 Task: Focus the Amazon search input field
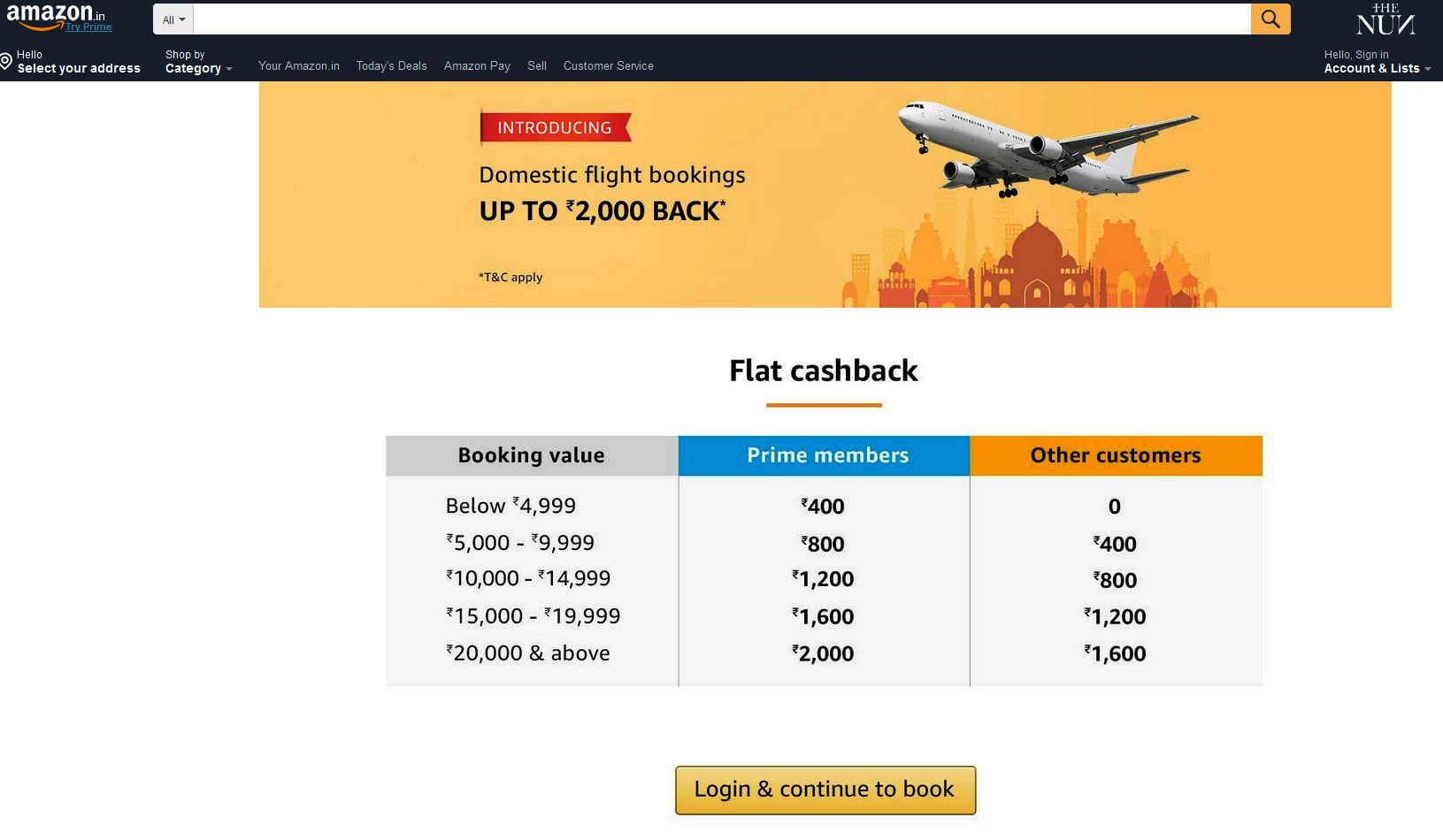tap(722, 19)
